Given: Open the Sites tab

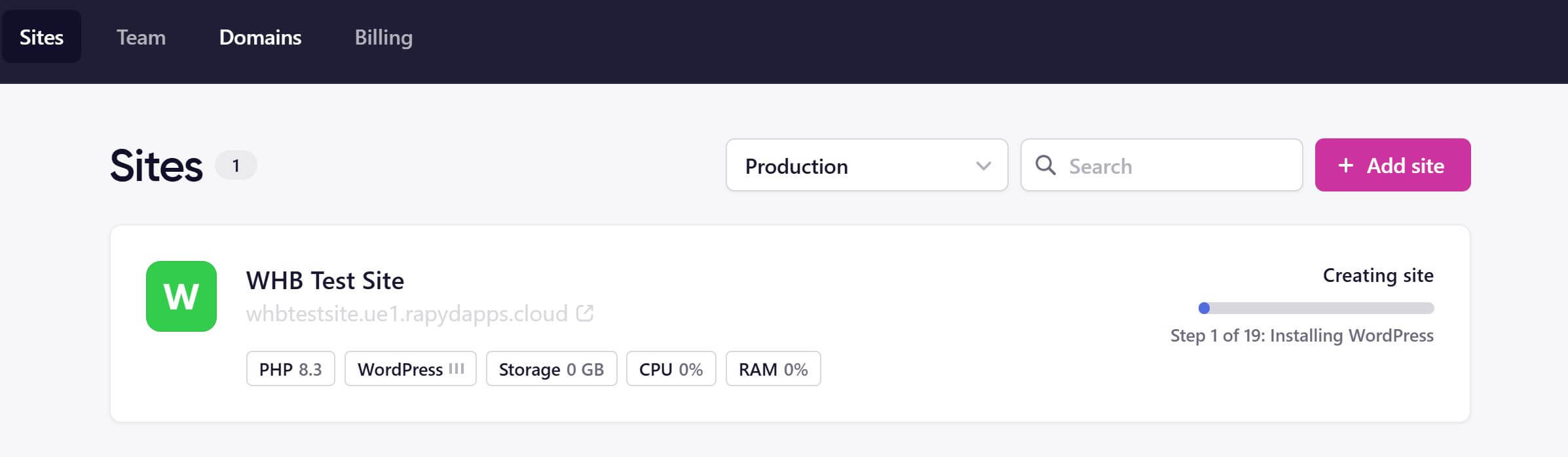Looking at the screenshot, I should [41, 37].
